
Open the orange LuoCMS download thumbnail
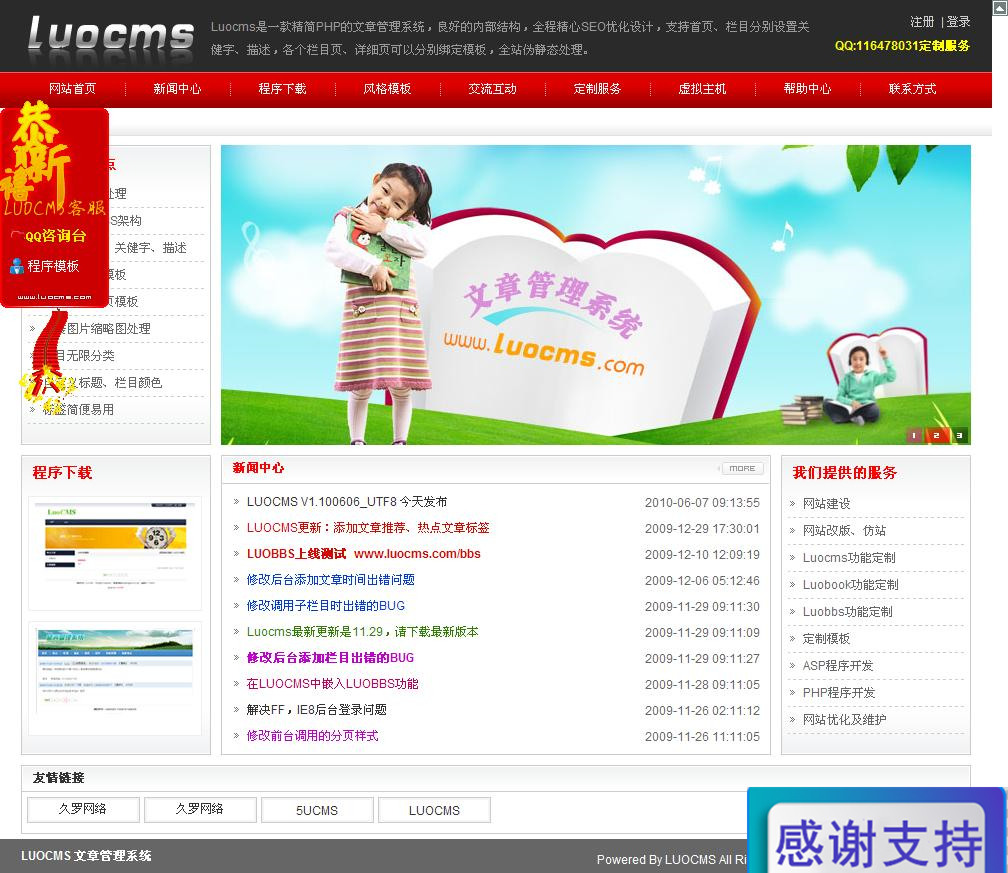coord(115,552)
